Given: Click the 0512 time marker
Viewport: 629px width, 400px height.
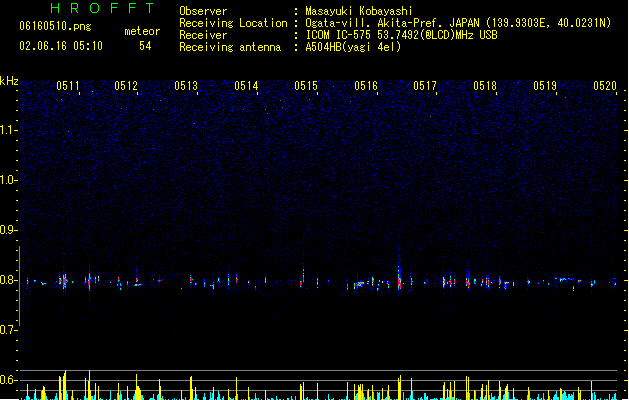Looking at the screenshot, I should click(126, 86).
